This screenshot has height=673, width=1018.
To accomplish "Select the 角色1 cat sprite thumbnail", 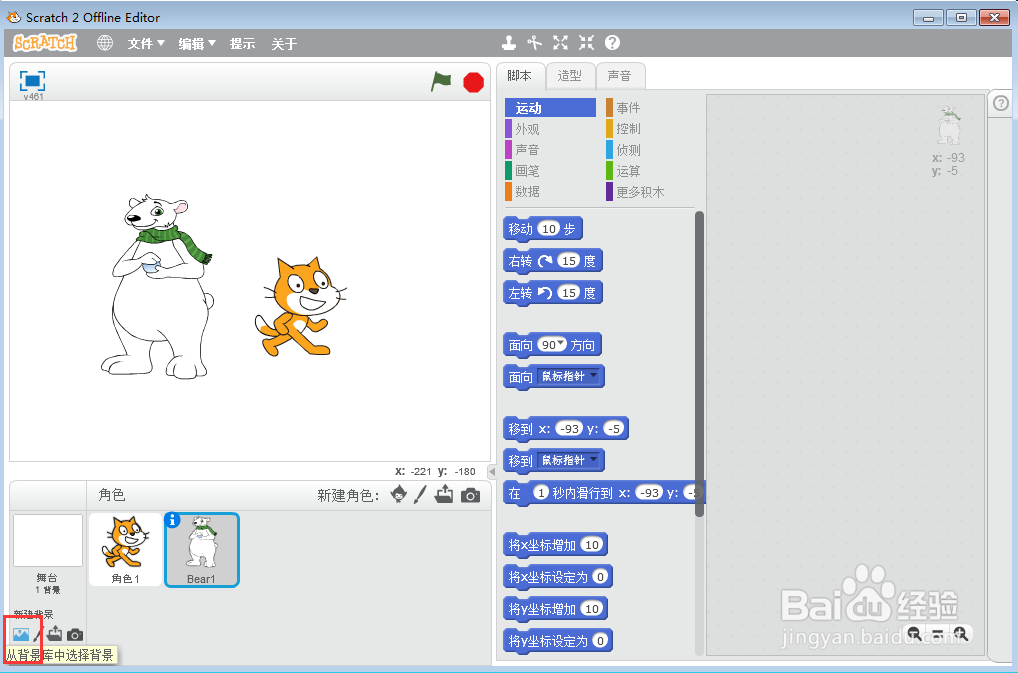I will [x=125, y=550].
